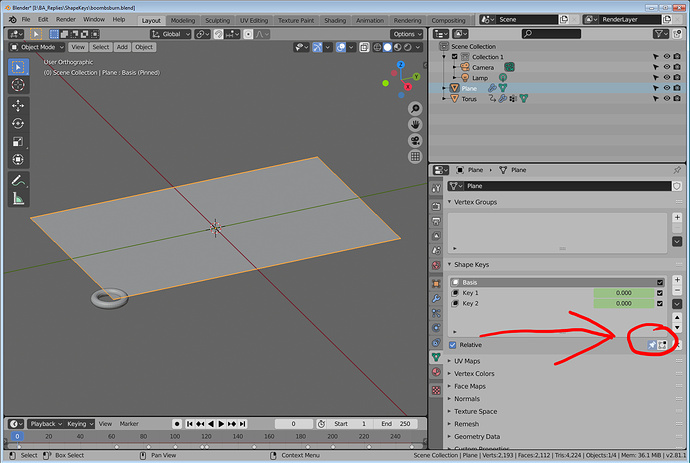The image size is (690, 463).
Task: Switch to the UV Editing workspace tab
Action: [254, 20]
